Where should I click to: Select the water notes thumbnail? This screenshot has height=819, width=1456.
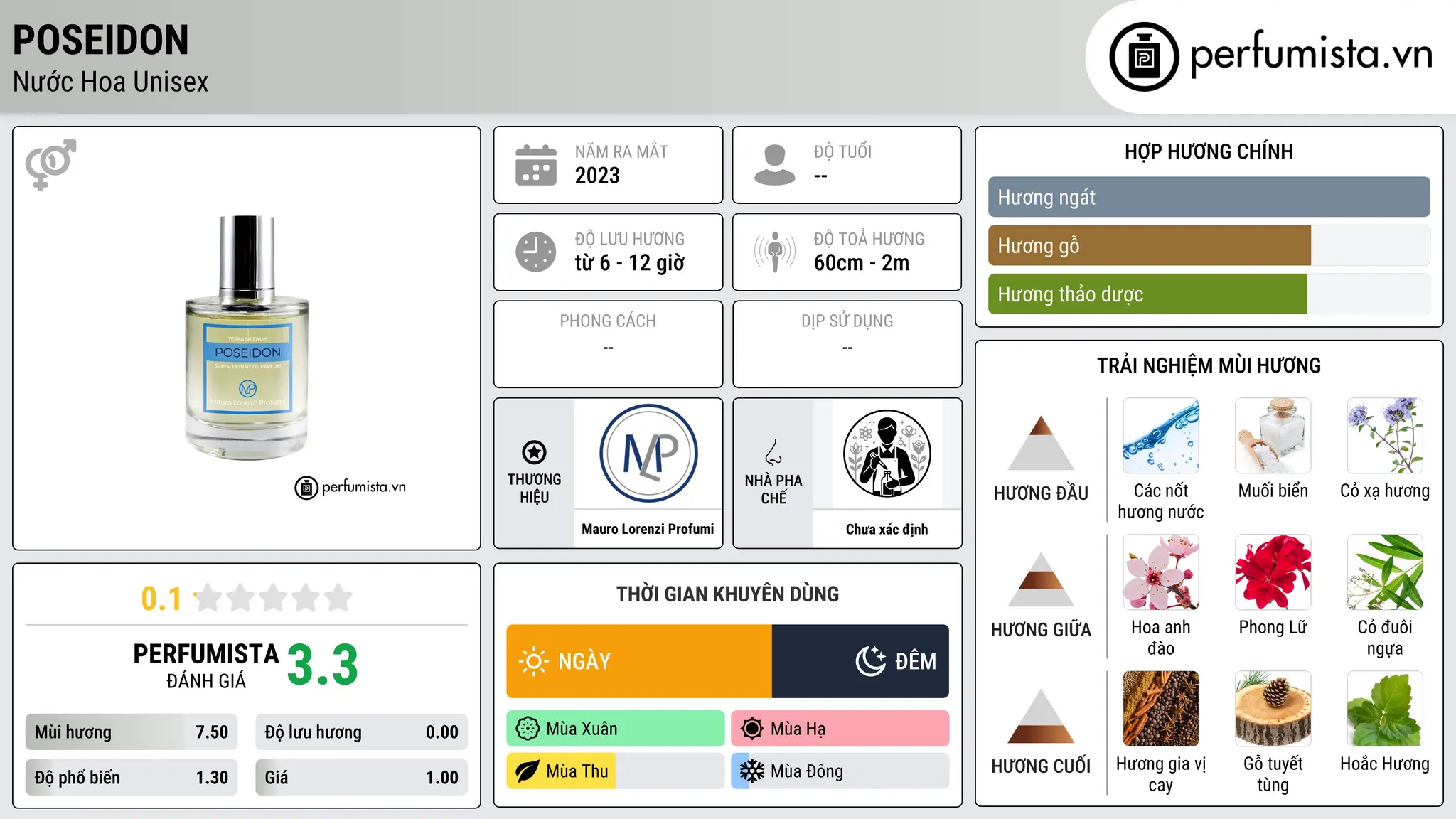(x=1161, y=436)
